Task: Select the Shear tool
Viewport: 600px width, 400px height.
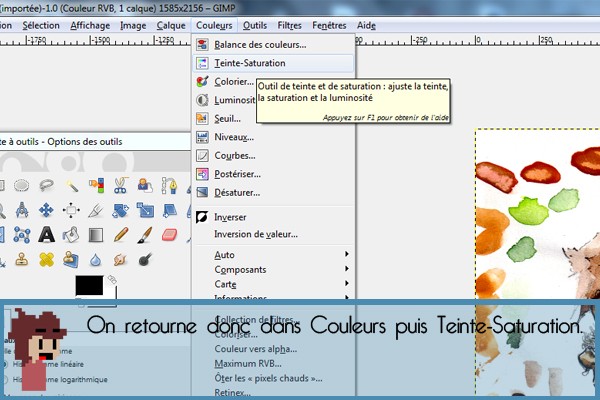Action: (169, 210)
